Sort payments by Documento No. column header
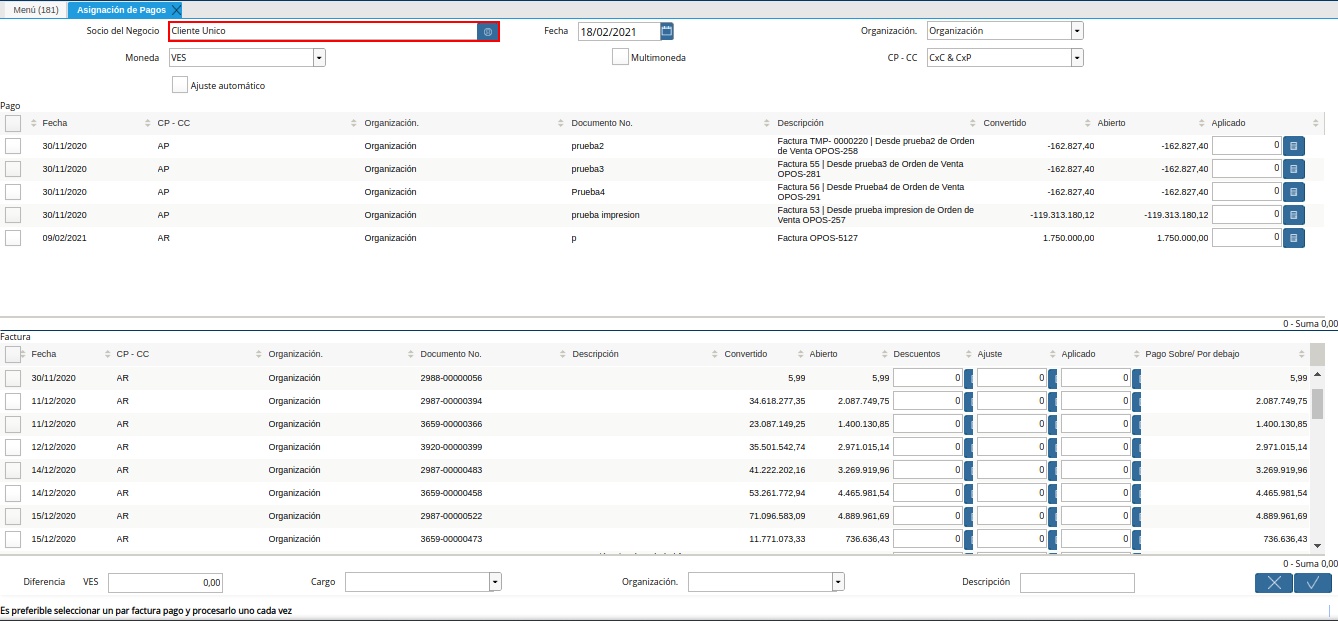This screenshot has width=1338, height=621. [601, 123]
